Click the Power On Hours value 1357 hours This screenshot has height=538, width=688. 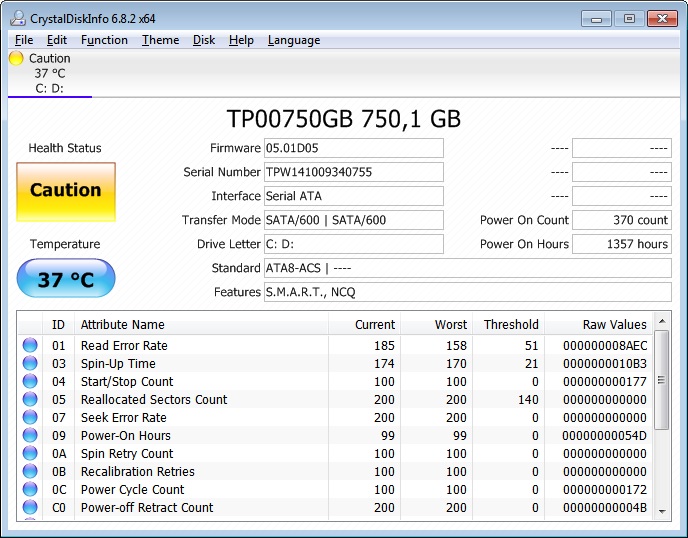[622, 244]
